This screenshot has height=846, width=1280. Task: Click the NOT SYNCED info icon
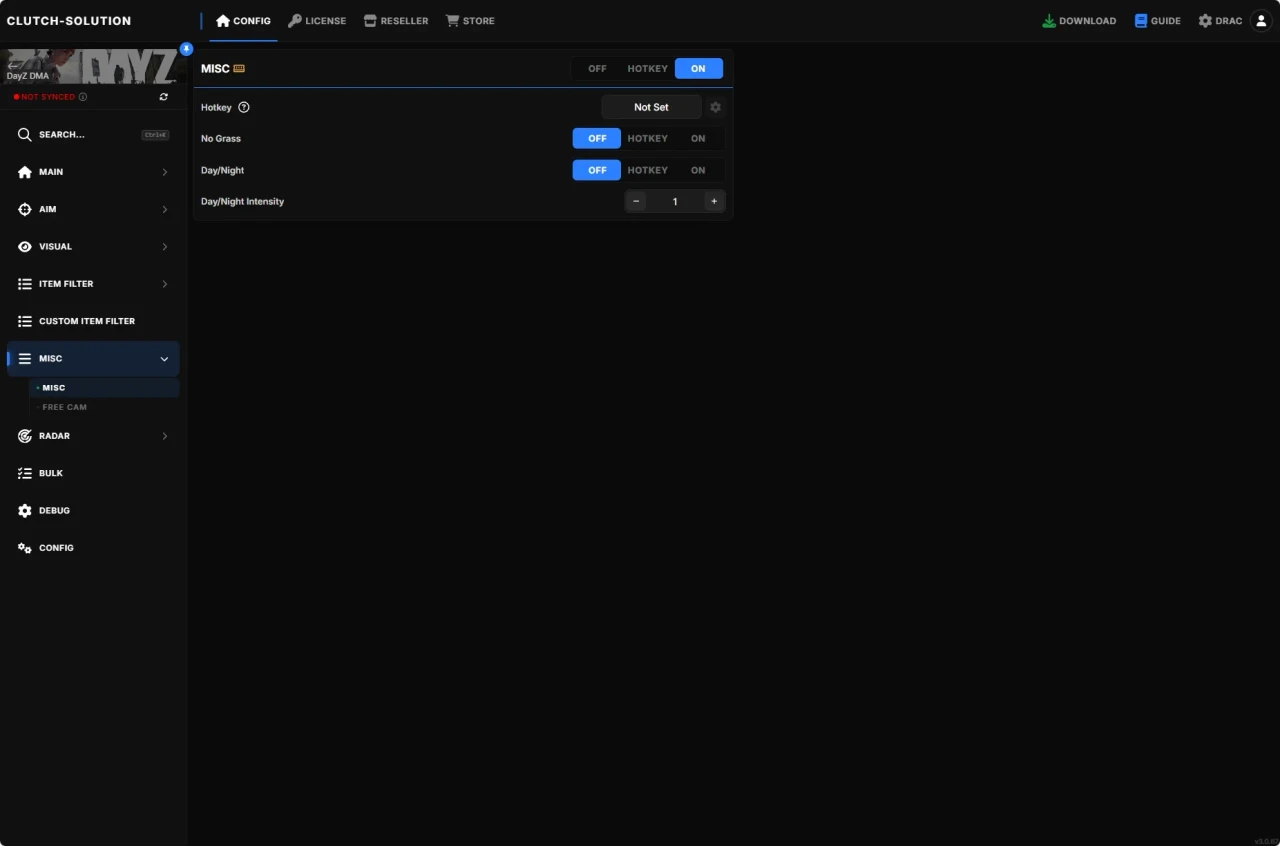[x=82, y=97]
